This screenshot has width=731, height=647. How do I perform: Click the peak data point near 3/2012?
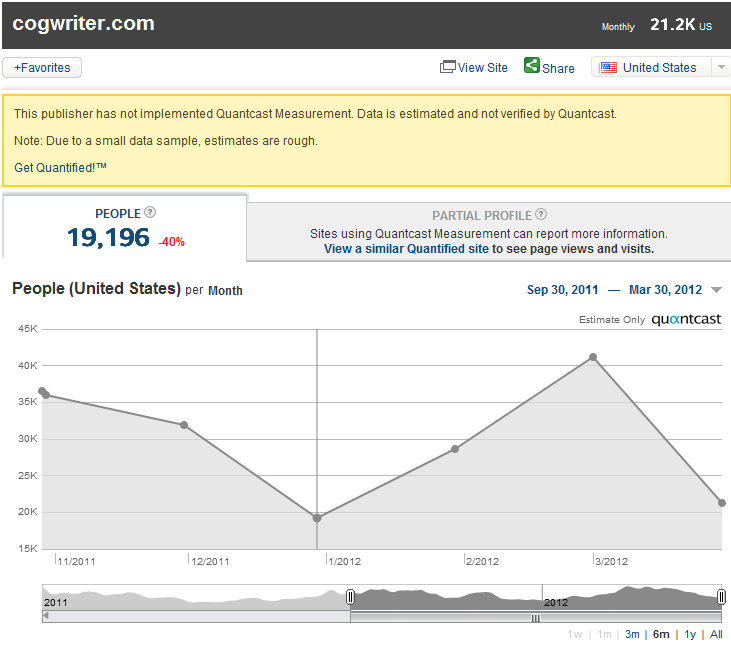pos(593,357)
